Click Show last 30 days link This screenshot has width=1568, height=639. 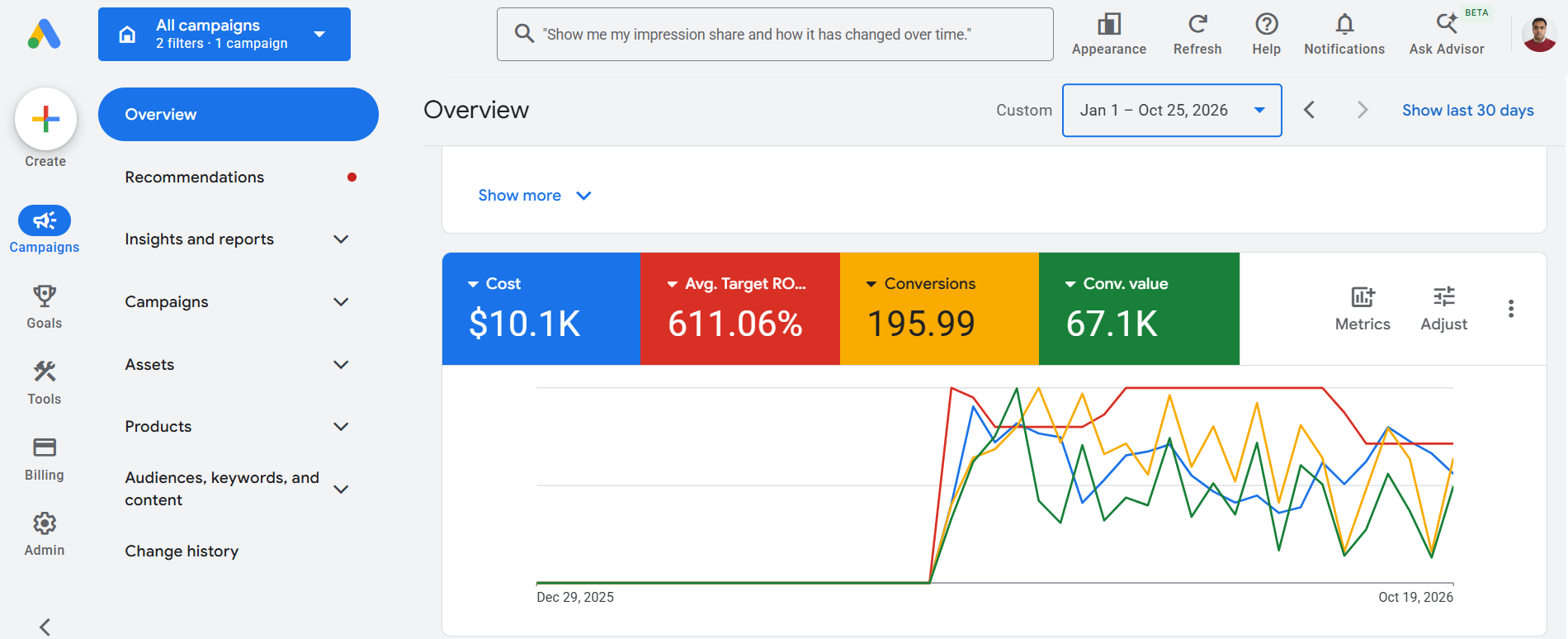pyautogui.click(x=1467, y=110)
